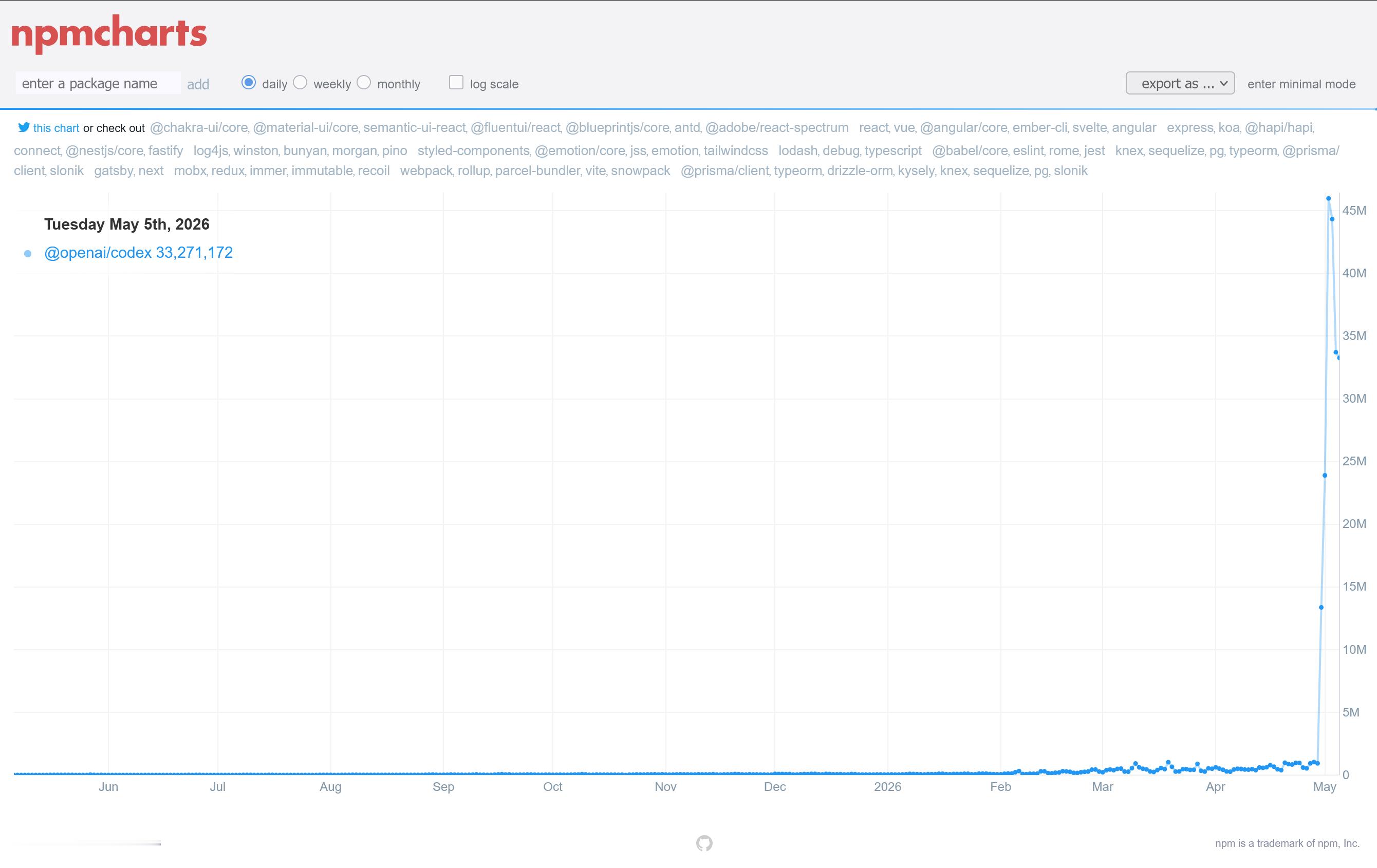Click the mobx package link
The image size is (1377, 868).
pyautogui.click(x=191, y=171)
